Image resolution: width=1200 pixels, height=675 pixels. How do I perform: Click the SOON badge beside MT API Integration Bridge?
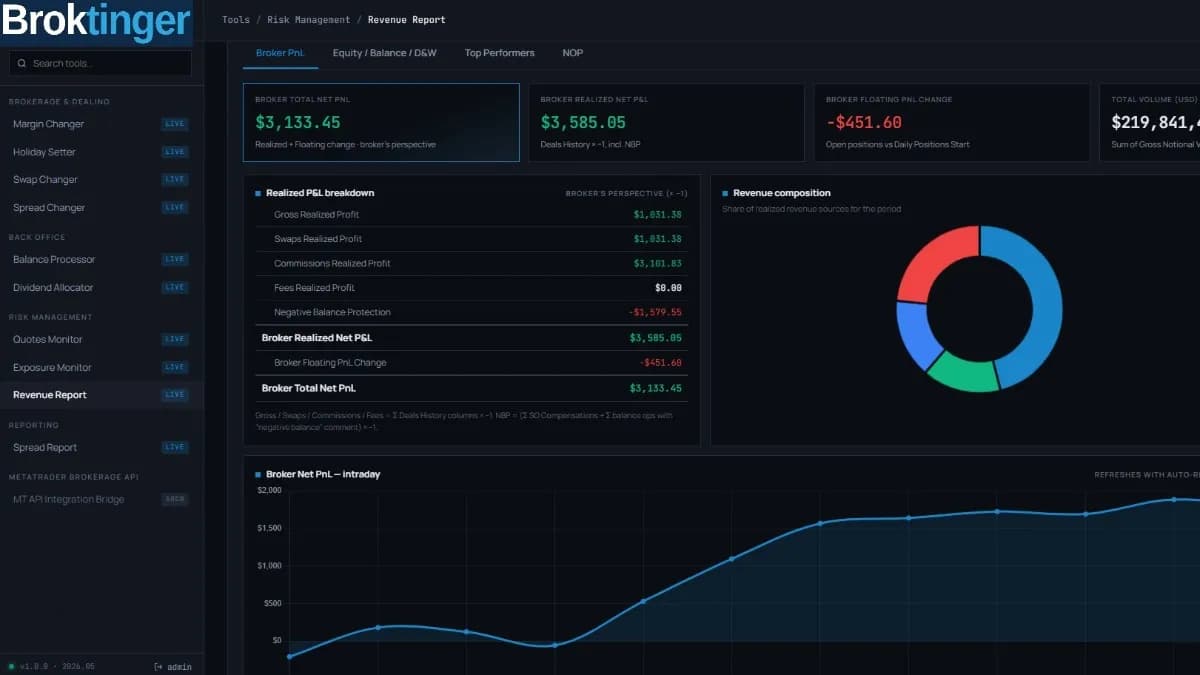[175, 499]
